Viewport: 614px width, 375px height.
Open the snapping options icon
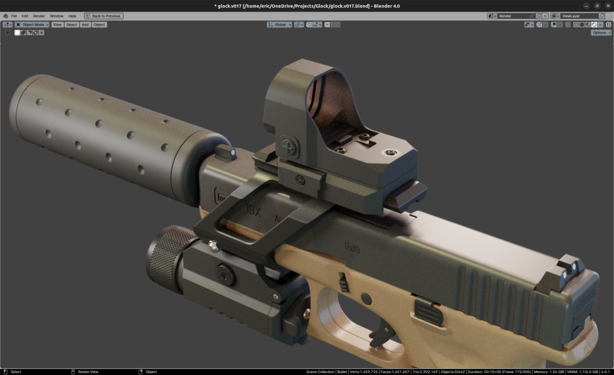coord(316,25)
